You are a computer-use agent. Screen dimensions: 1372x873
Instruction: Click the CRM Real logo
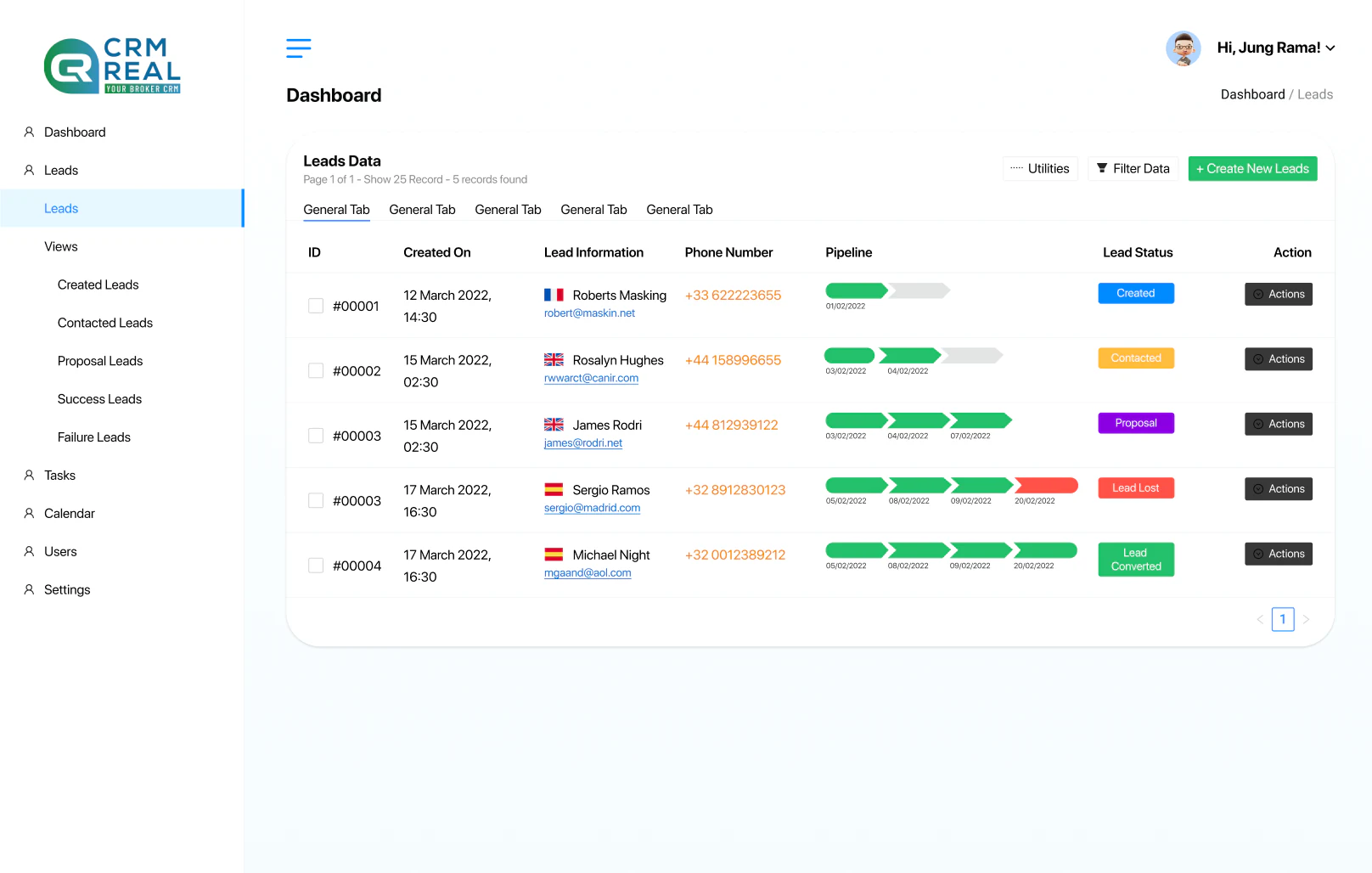pos(112,65)
